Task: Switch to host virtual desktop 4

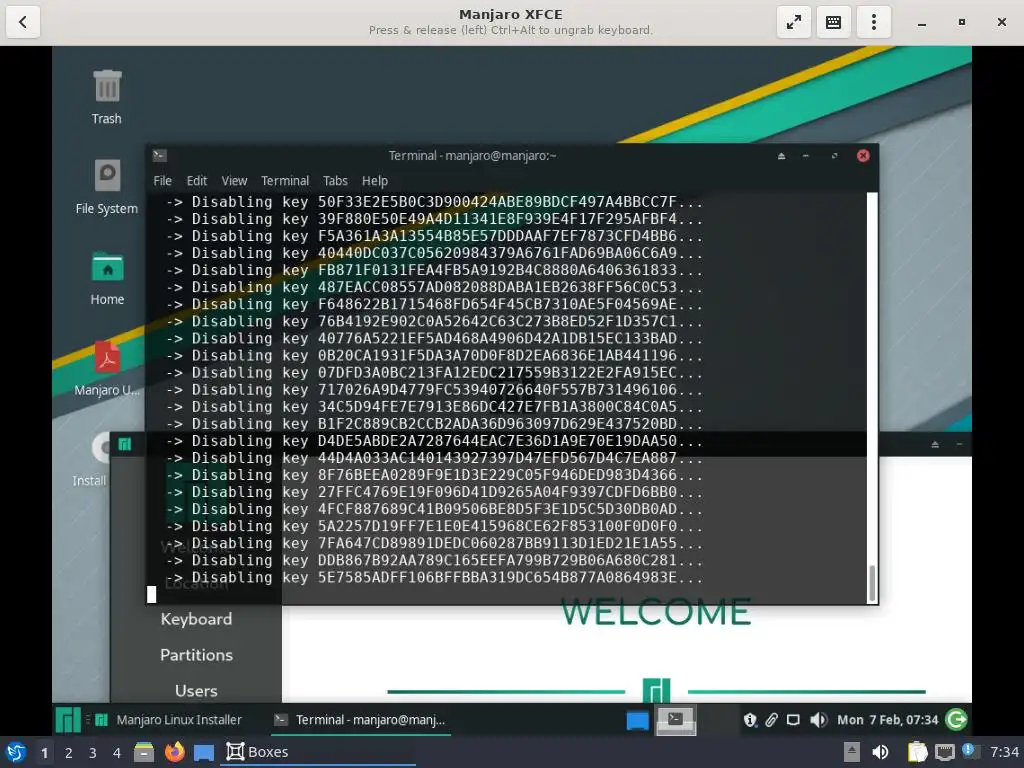Action: 117,753
